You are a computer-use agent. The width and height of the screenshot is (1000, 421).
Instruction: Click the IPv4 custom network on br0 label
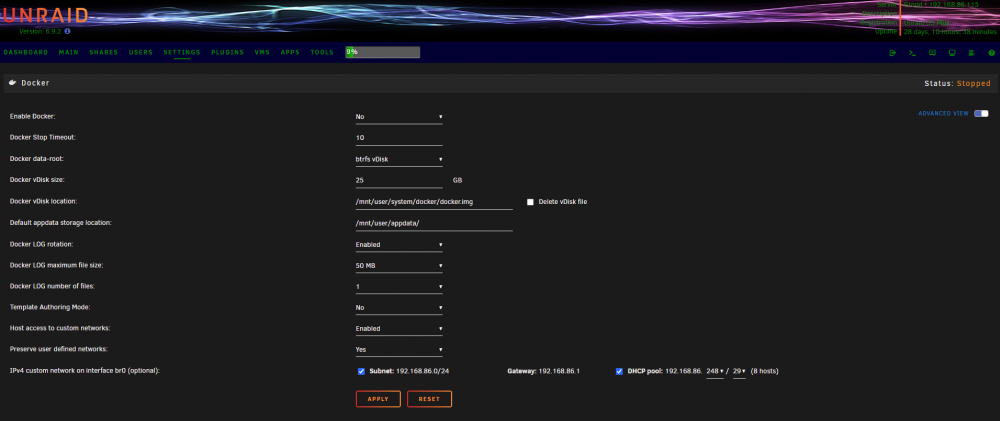[x=84, y=371]
